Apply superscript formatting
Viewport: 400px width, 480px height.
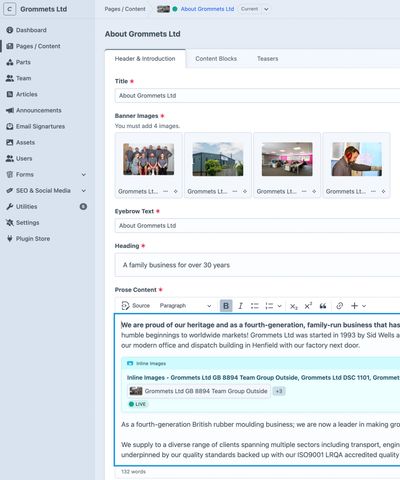click(308, 306)
